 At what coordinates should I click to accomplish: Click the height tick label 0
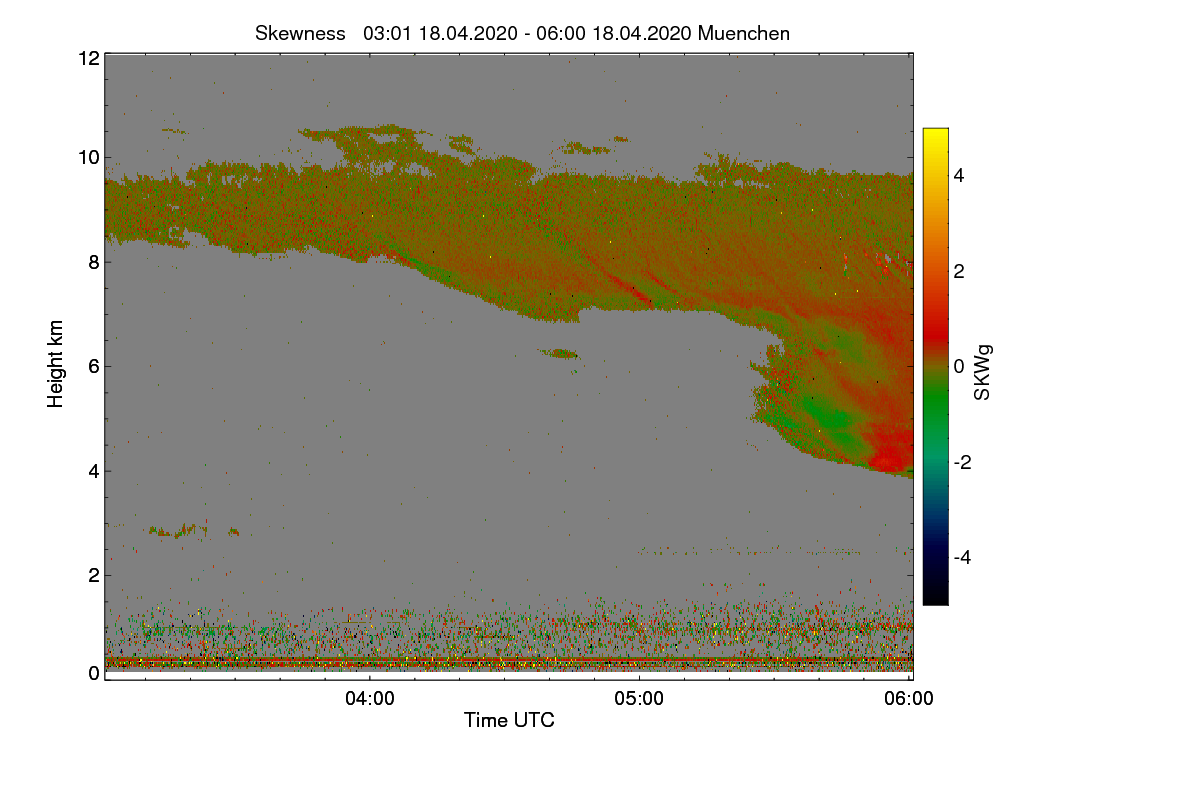coord(93,672)
